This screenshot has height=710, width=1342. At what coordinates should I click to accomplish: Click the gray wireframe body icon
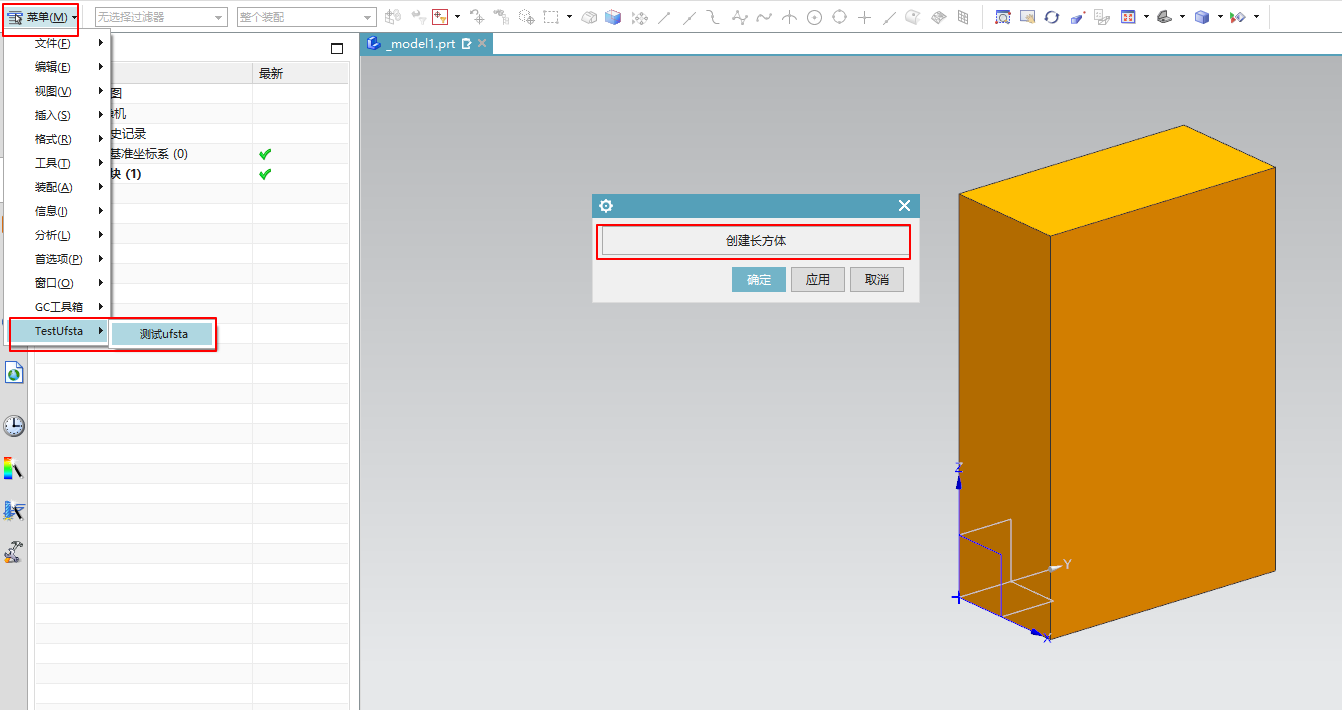coord(589,17)
